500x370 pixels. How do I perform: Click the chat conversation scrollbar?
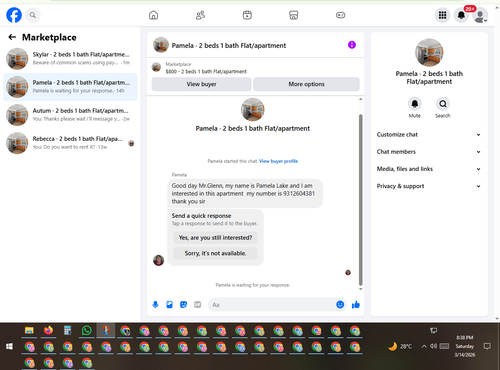coord(360,199)
